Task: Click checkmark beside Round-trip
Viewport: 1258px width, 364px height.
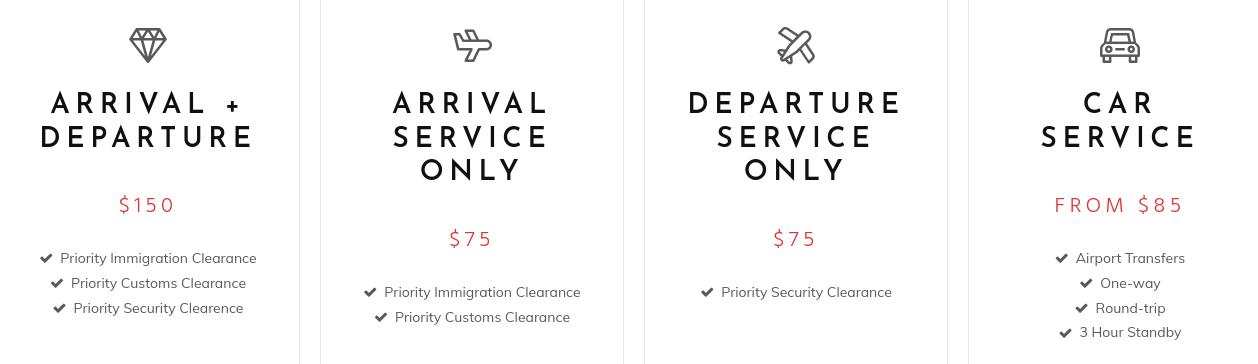Action: 1082,308
